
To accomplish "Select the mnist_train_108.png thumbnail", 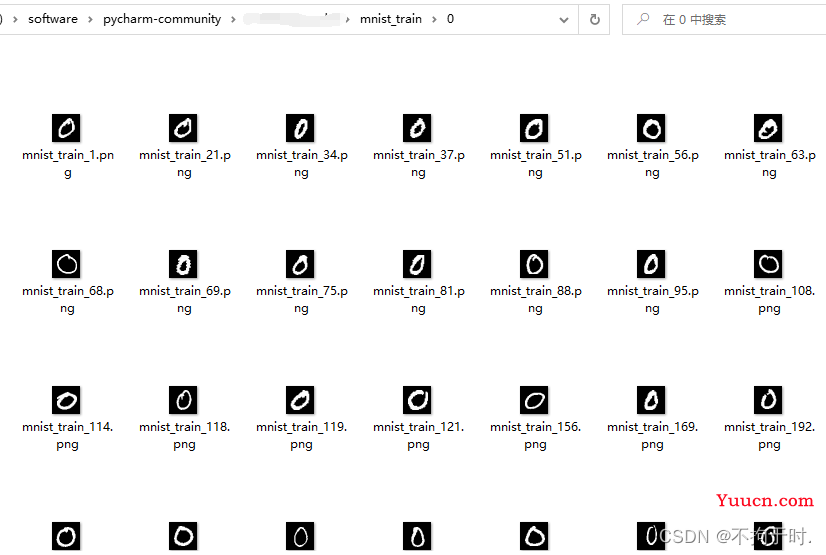I will 768,264.
